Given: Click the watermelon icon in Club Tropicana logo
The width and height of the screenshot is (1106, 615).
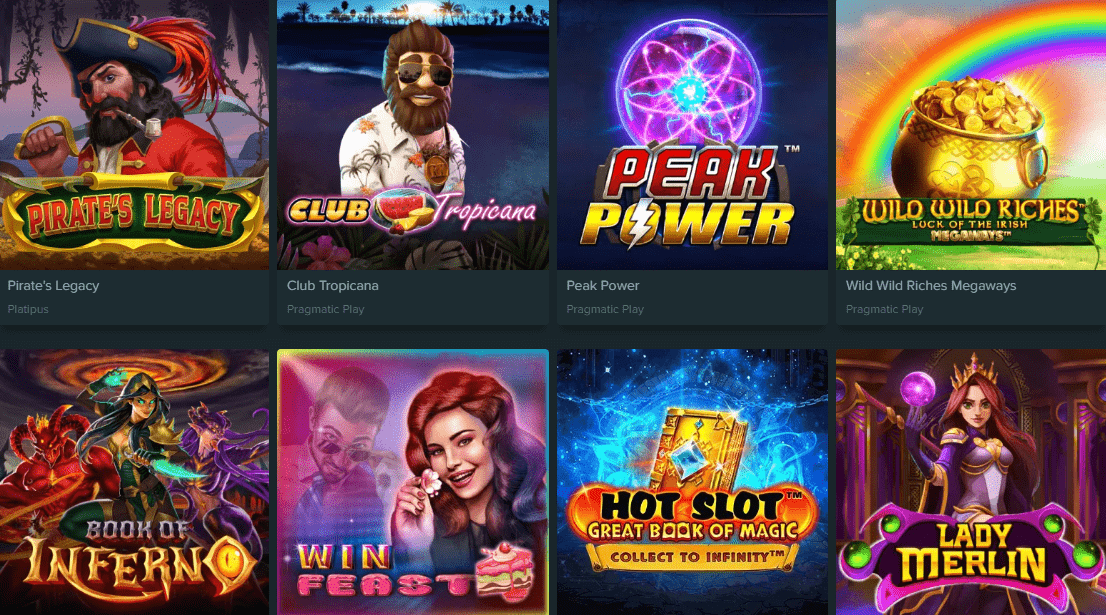Looking at the screenshot, I should (x=402, y=210).
